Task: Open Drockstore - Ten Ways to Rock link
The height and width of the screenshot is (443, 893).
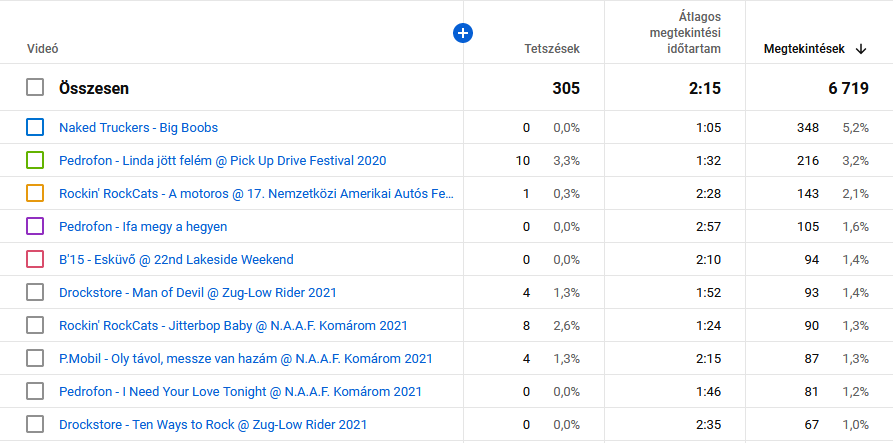Action: pos(213,424)
